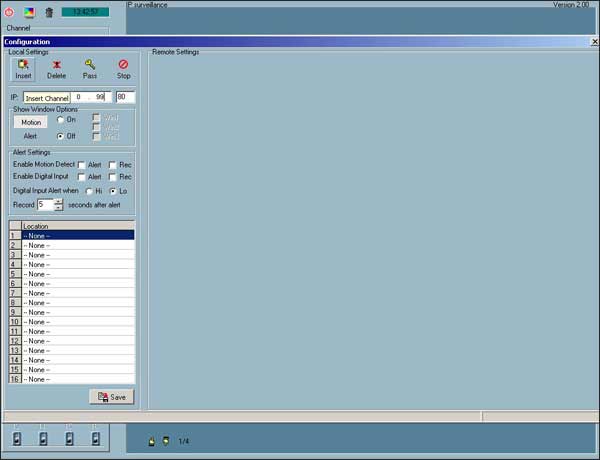600x460 pixels.
Task: Select the On radio button
Action: [x=60, y=120]
